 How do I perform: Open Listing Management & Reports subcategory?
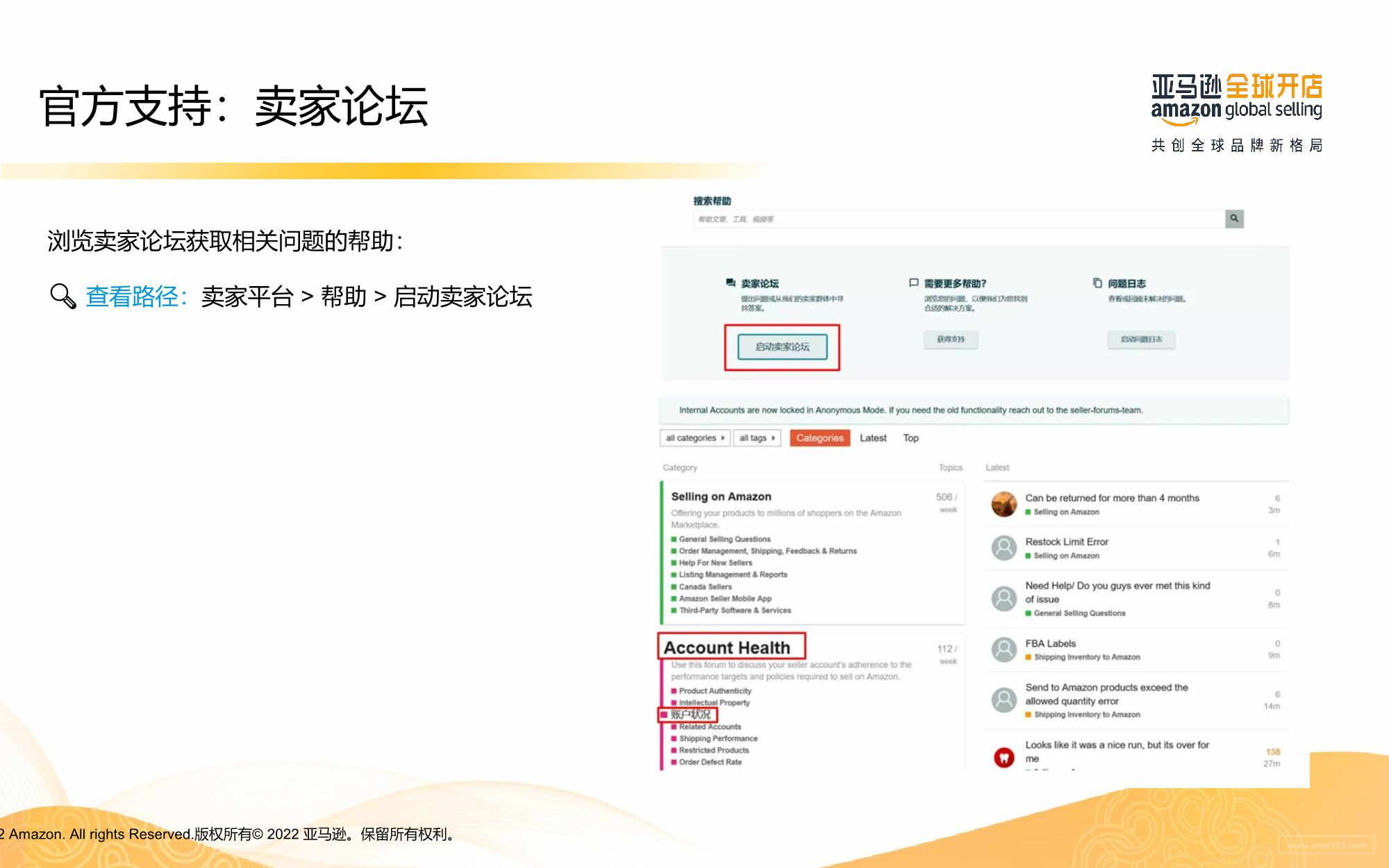[x=733, y=575]
